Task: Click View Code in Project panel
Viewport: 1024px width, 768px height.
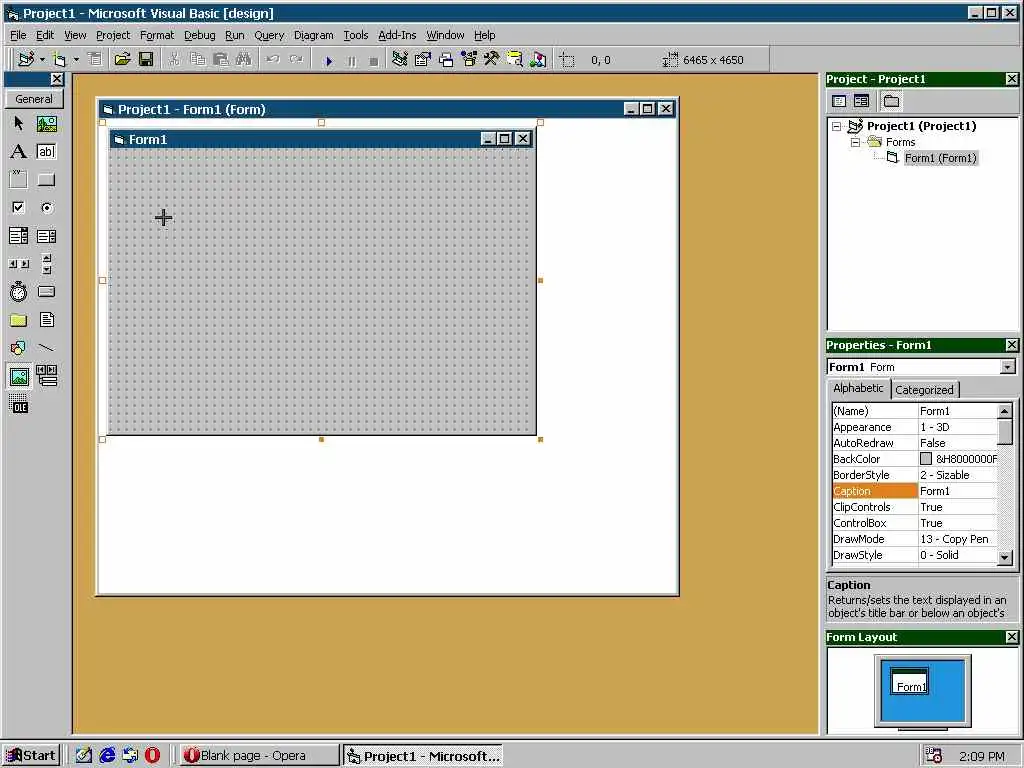Action: 839,101
